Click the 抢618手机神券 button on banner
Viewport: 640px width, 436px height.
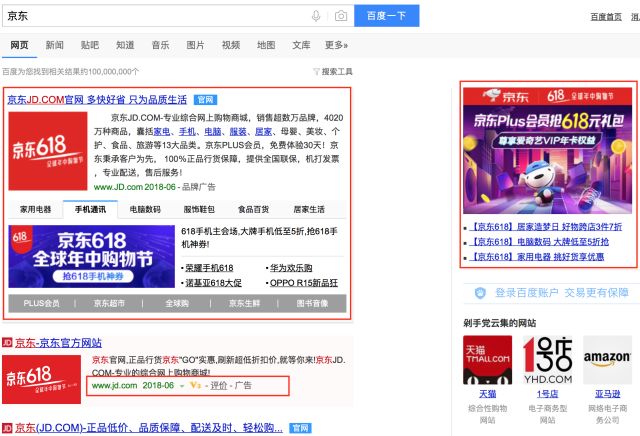pyautogui.click(x=93, y=276)
